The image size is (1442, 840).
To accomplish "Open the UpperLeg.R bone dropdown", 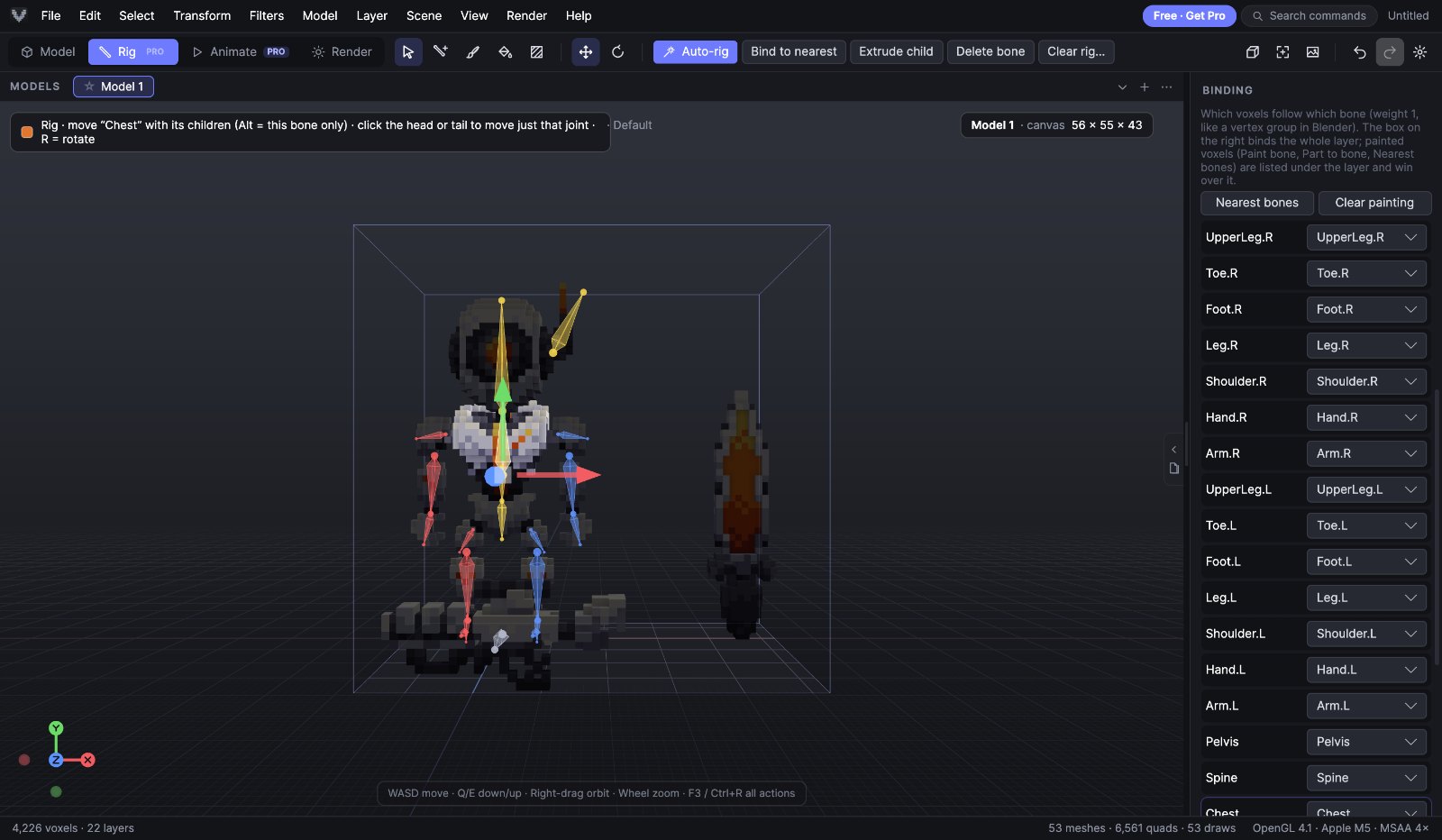I will pos(1366,237).
